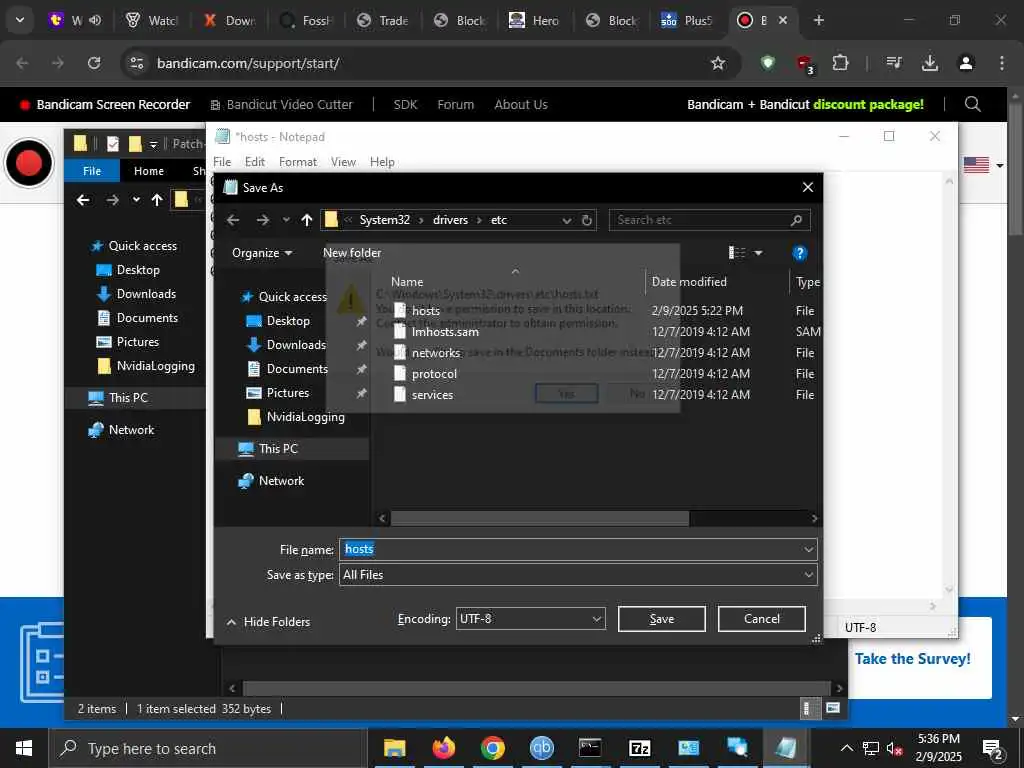
Task: Reload the Bandicam page in Chrome
Action: (94, 63)
